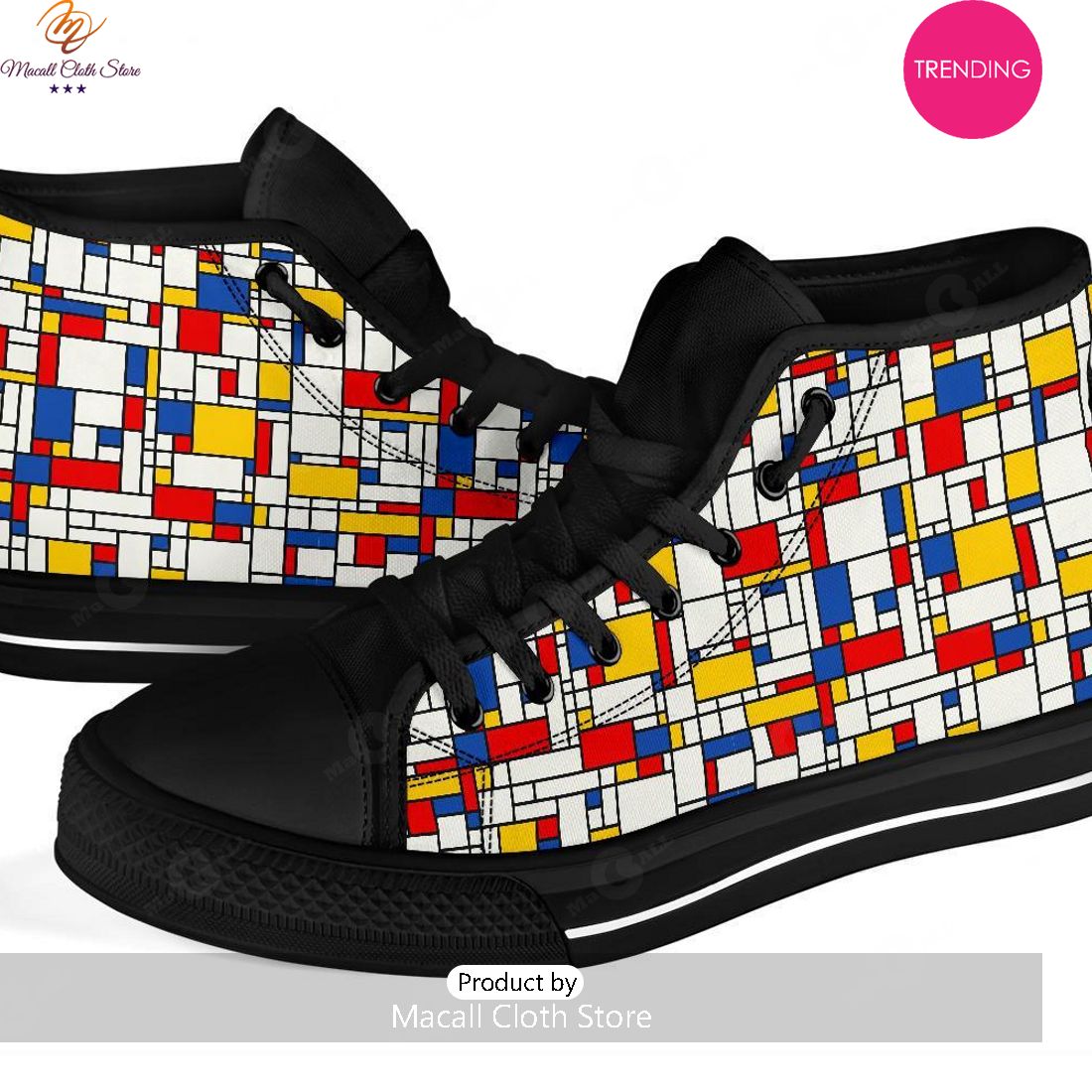The image size is (1092, 1092).
Task: Click the top eyelet of the front shoe
Action: (x=817, y=404)
